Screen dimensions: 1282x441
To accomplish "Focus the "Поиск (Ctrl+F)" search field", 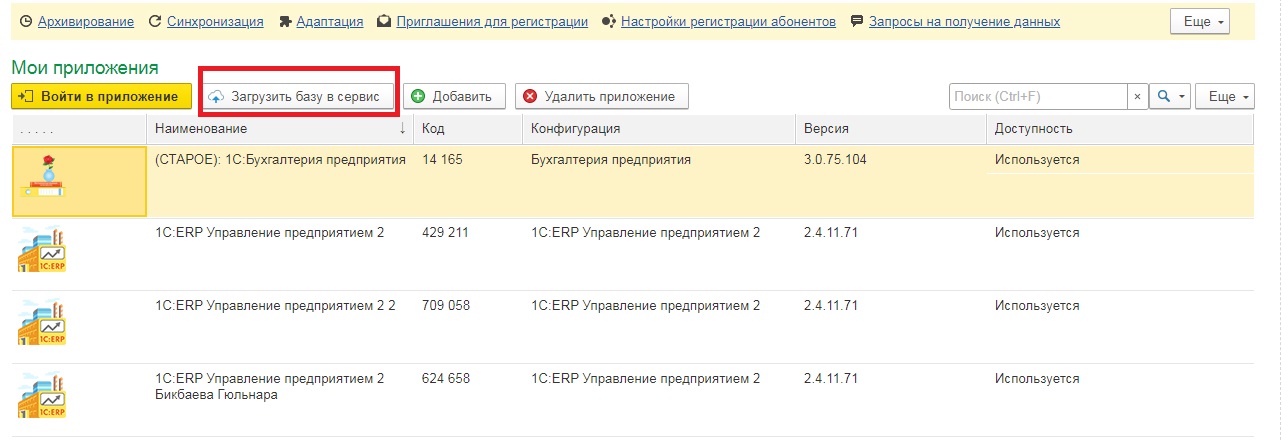I will coord(1038,96).
